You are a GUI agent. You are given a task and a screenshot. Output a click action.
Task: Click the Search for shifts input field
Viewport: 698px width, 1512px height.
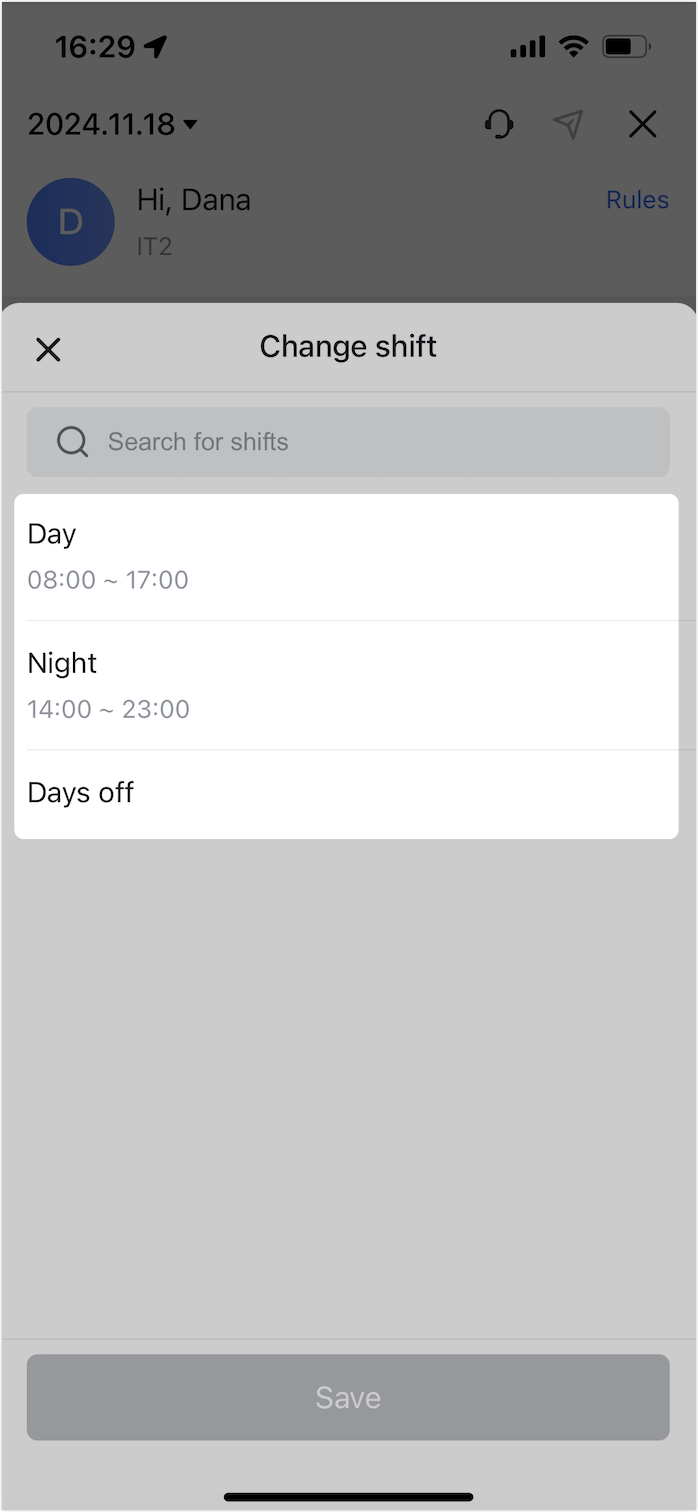click(348, 441)
